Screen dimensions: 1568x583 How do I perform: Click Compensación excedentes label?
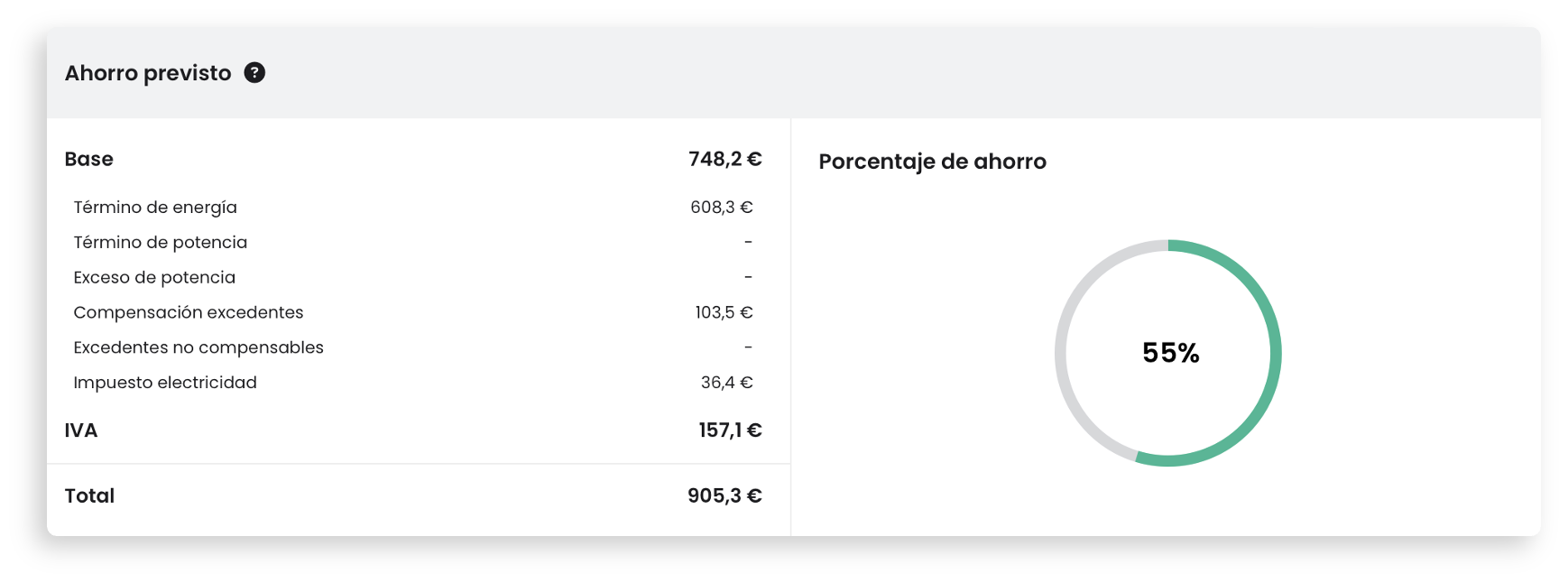(x=189, y=312)
